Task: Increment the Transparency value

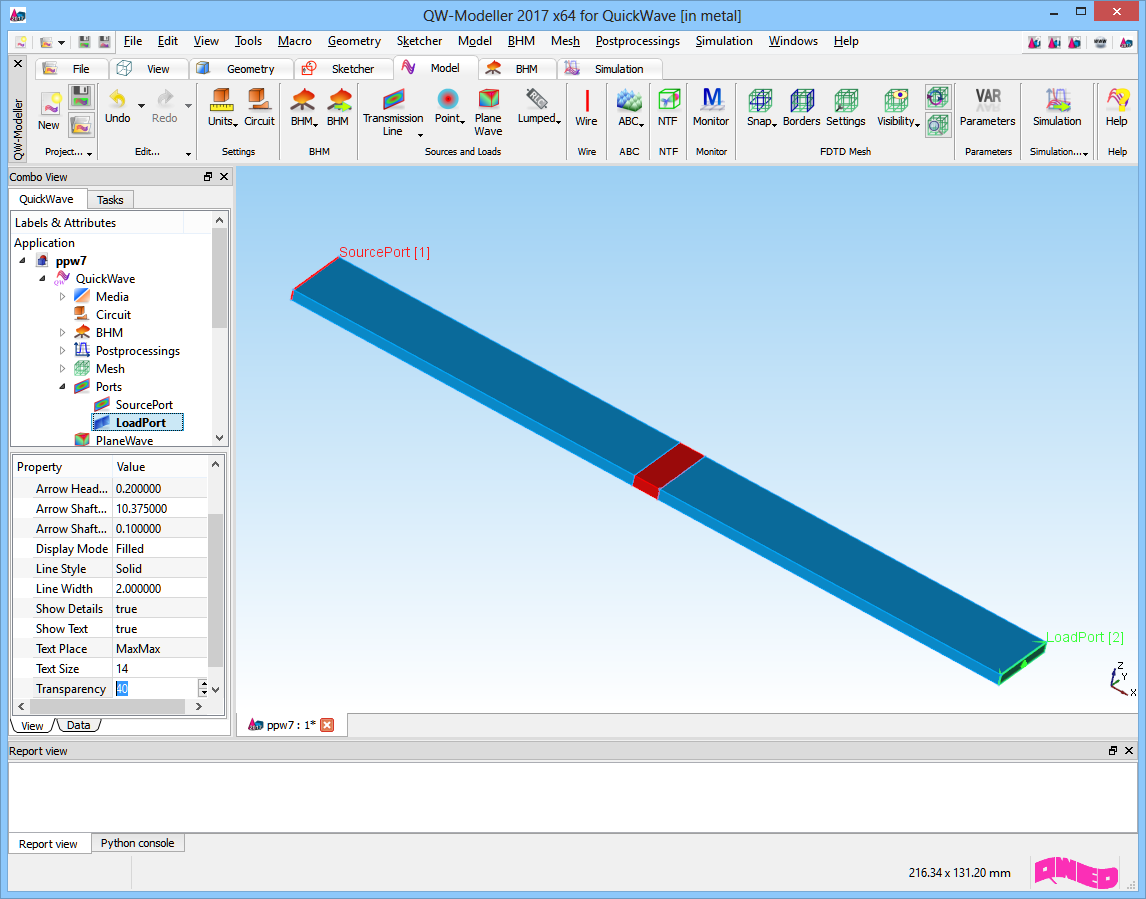Action: (203, 684)
